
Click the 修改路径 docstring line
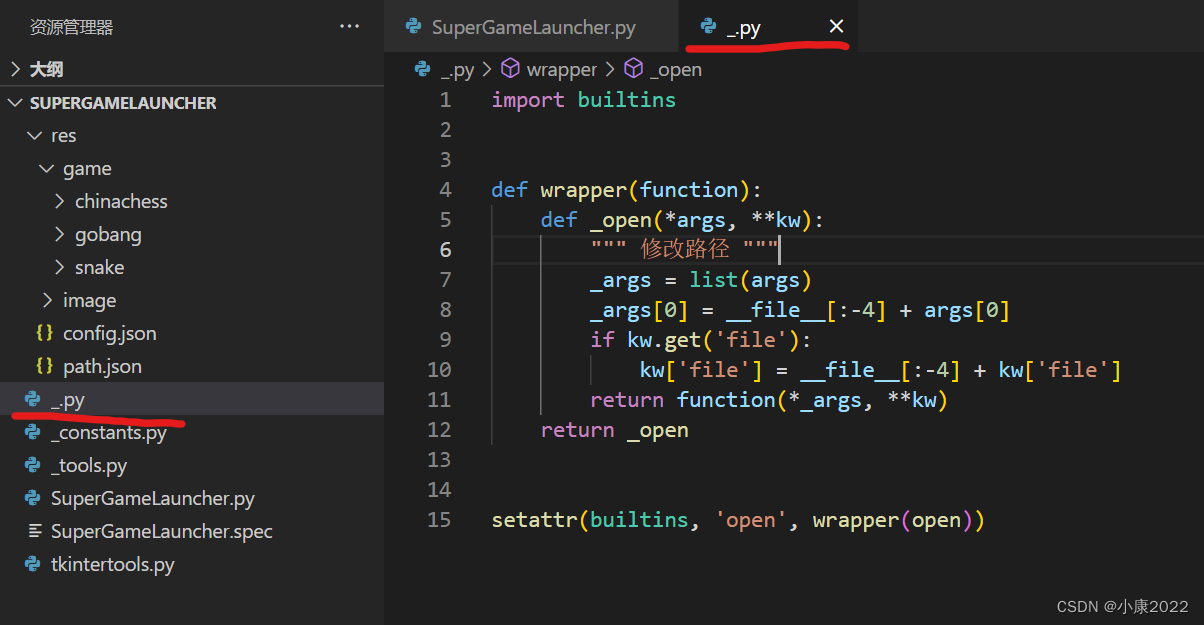click(684, 250)
